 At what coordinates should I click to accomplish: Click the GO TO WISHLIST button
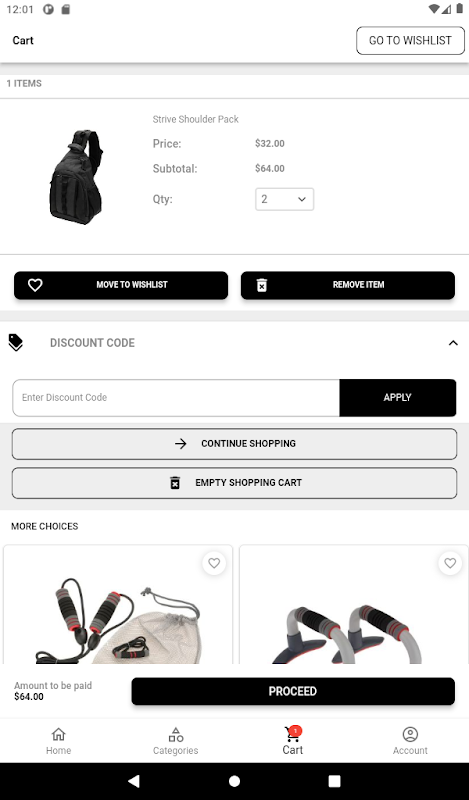[410, 40]
